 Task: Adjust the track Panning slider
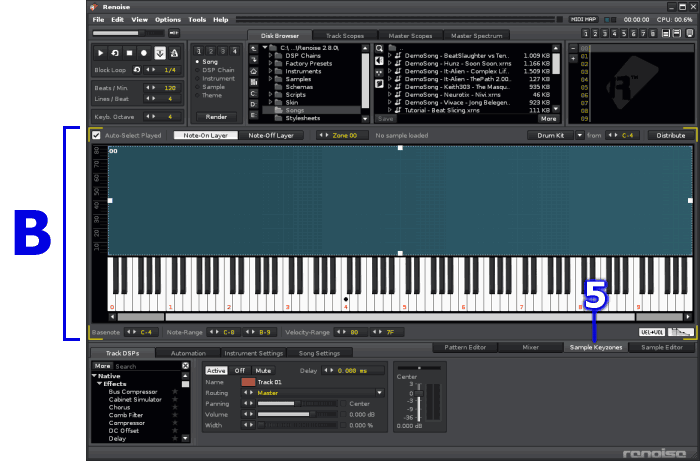[x=297, y=404]
